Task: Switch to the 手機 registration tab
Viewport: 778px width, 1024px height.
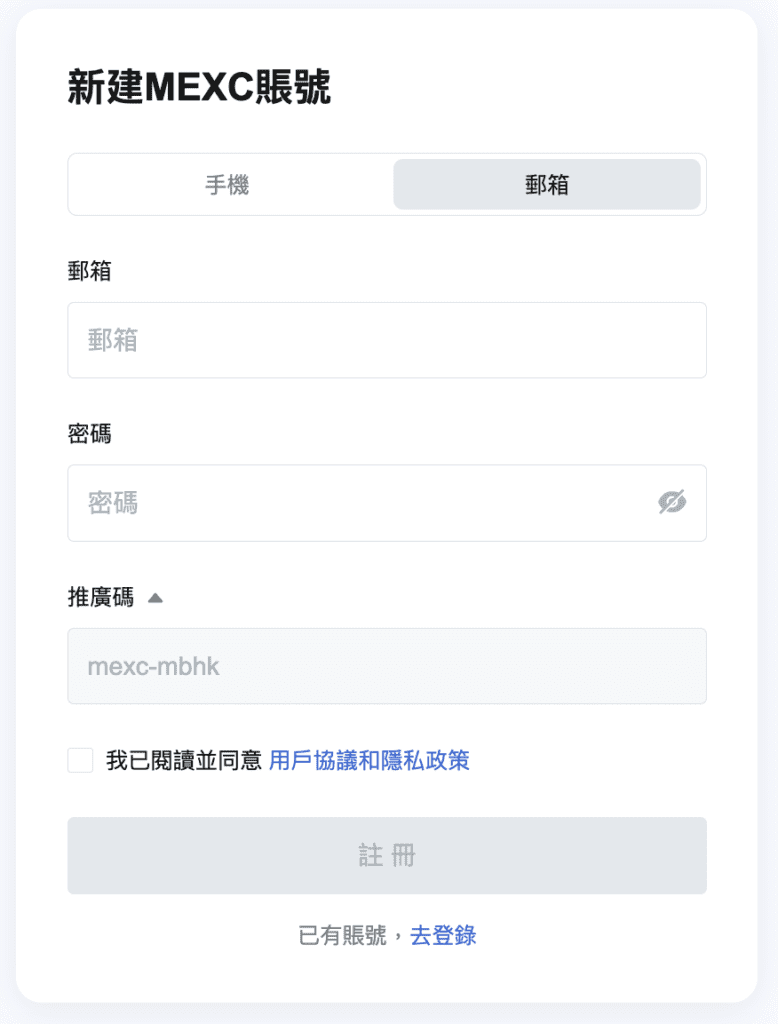Action: (228, 185)
